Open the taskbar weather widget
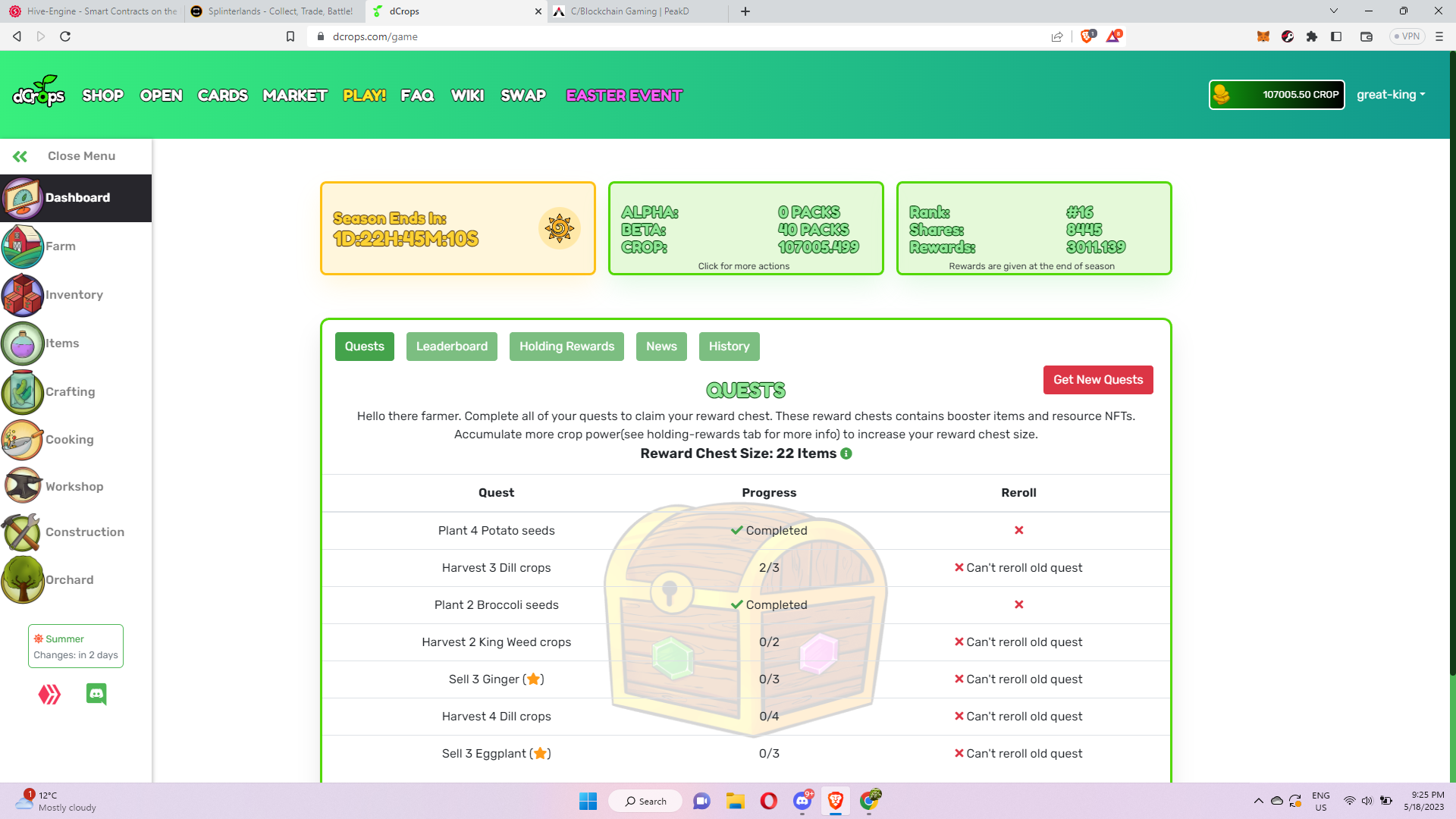Viewport: 1456px width, 819px height. (58, 801)
